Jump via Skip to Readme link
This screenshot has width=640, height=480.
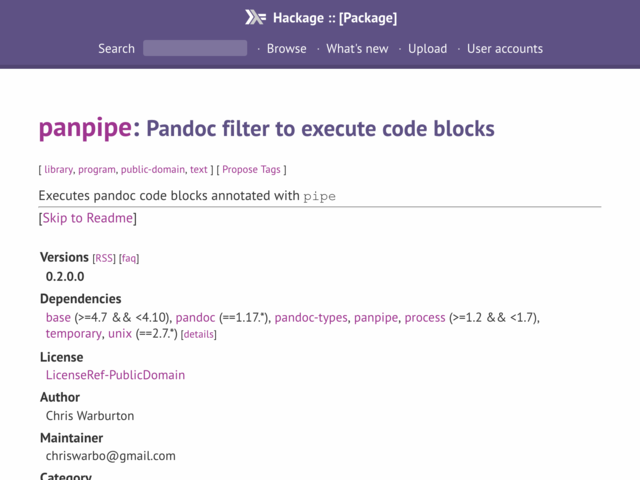click(x=88, y=218)
